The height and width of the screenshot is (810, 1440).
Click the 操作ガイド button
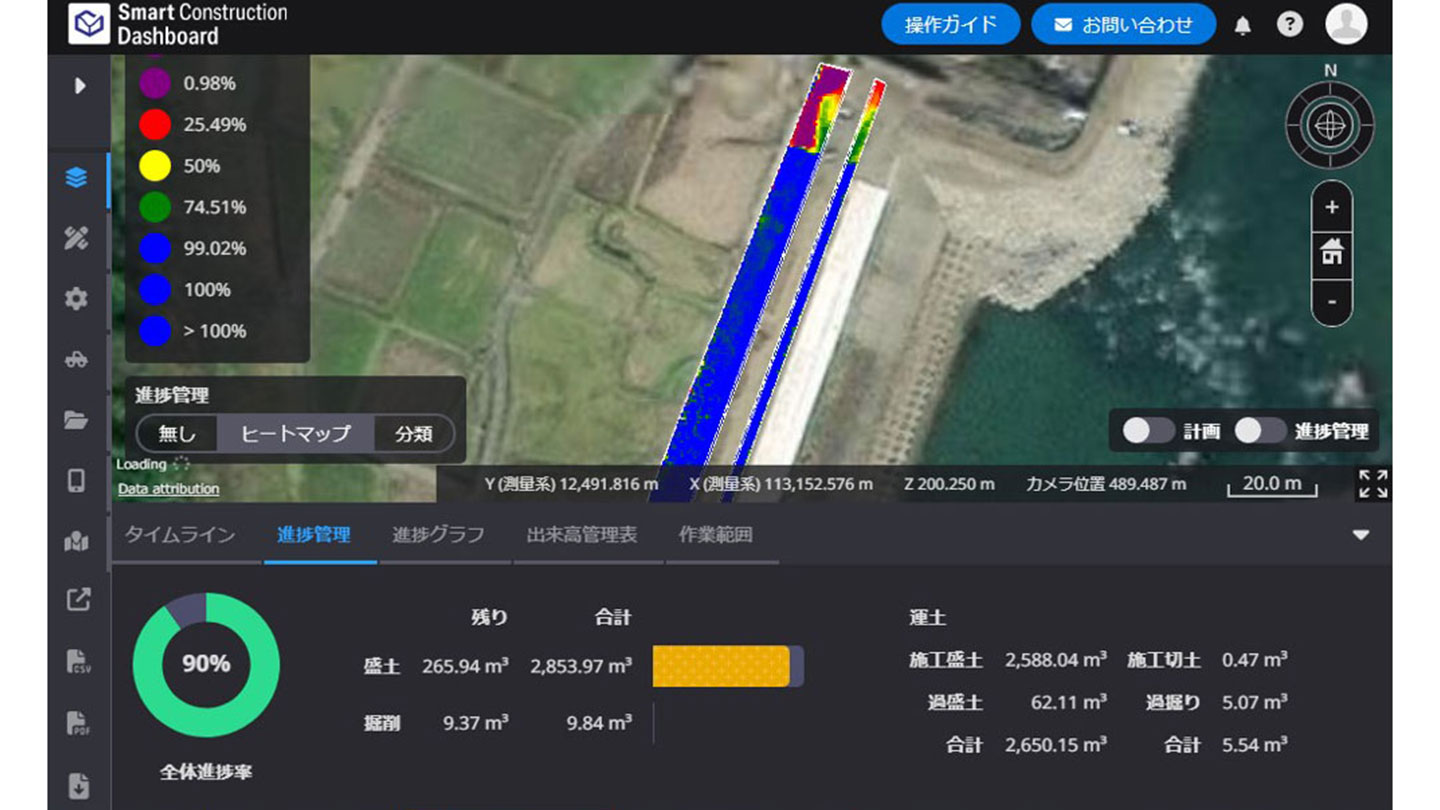coord(950,25)
